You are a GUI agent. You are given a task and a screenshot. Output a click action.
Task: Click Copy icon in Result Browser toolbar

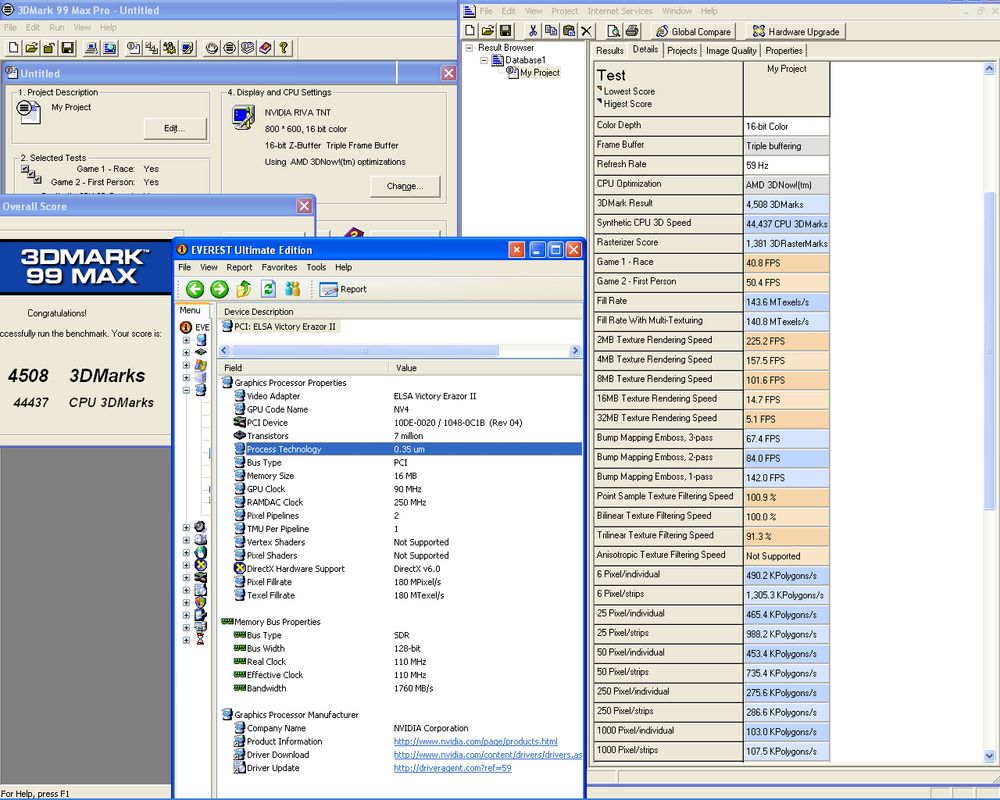point(551,31)
